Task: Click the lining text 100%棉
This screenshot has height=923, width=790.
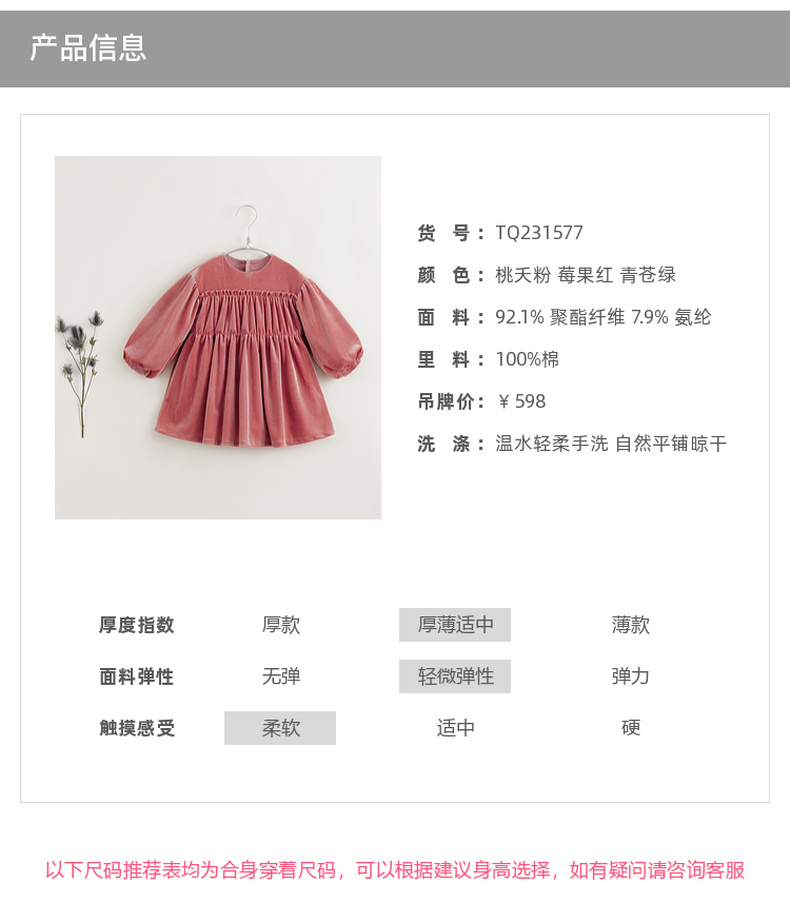Action: [x=527, y=359]
